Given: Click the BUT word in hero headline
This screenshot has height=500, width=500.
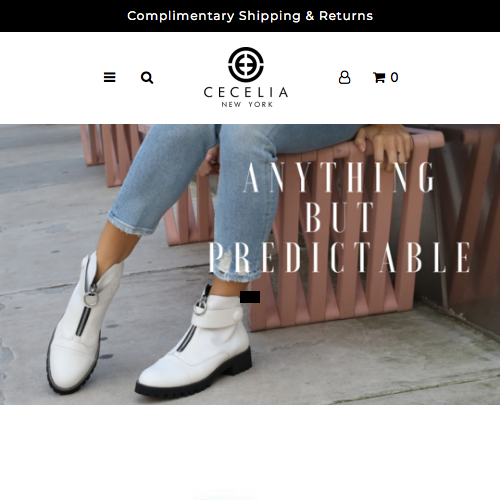Looking at the screenshot, I should (x=339, y=217).
